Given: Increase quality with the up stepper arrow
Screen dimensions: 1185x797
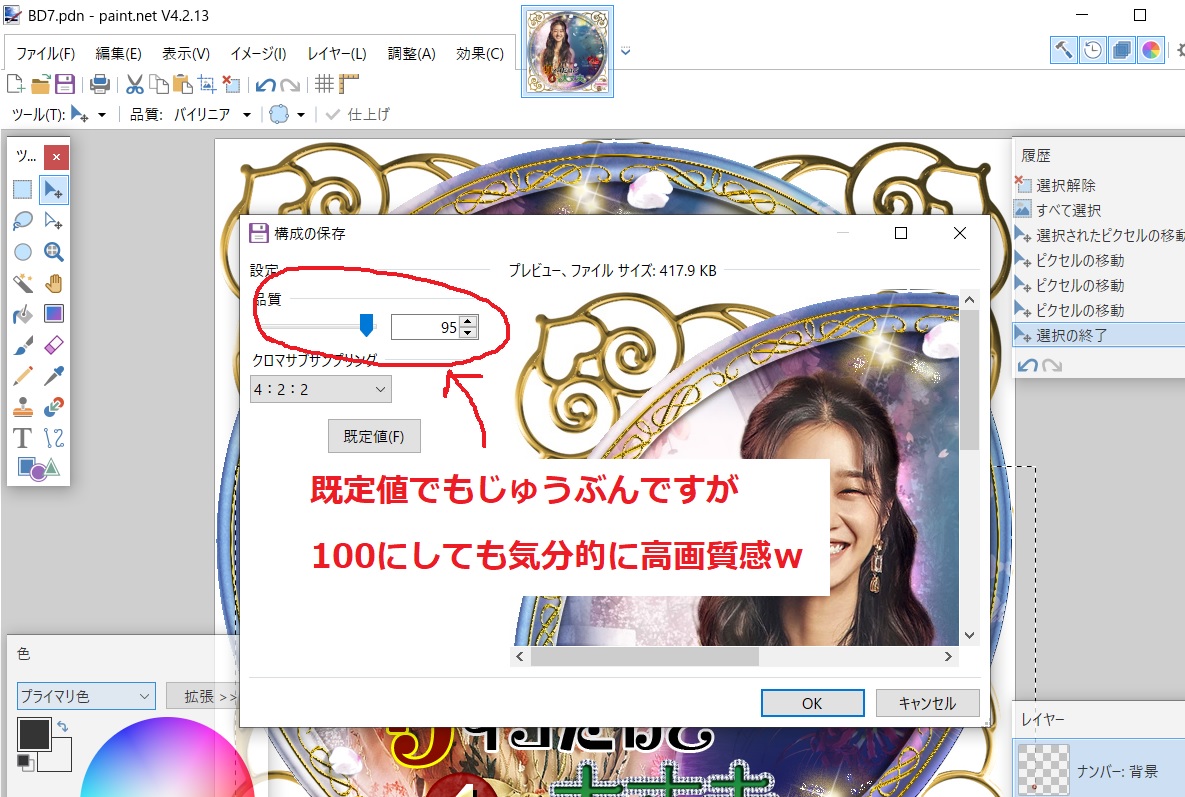Looking at the screenshot, I should pos(469,321).
